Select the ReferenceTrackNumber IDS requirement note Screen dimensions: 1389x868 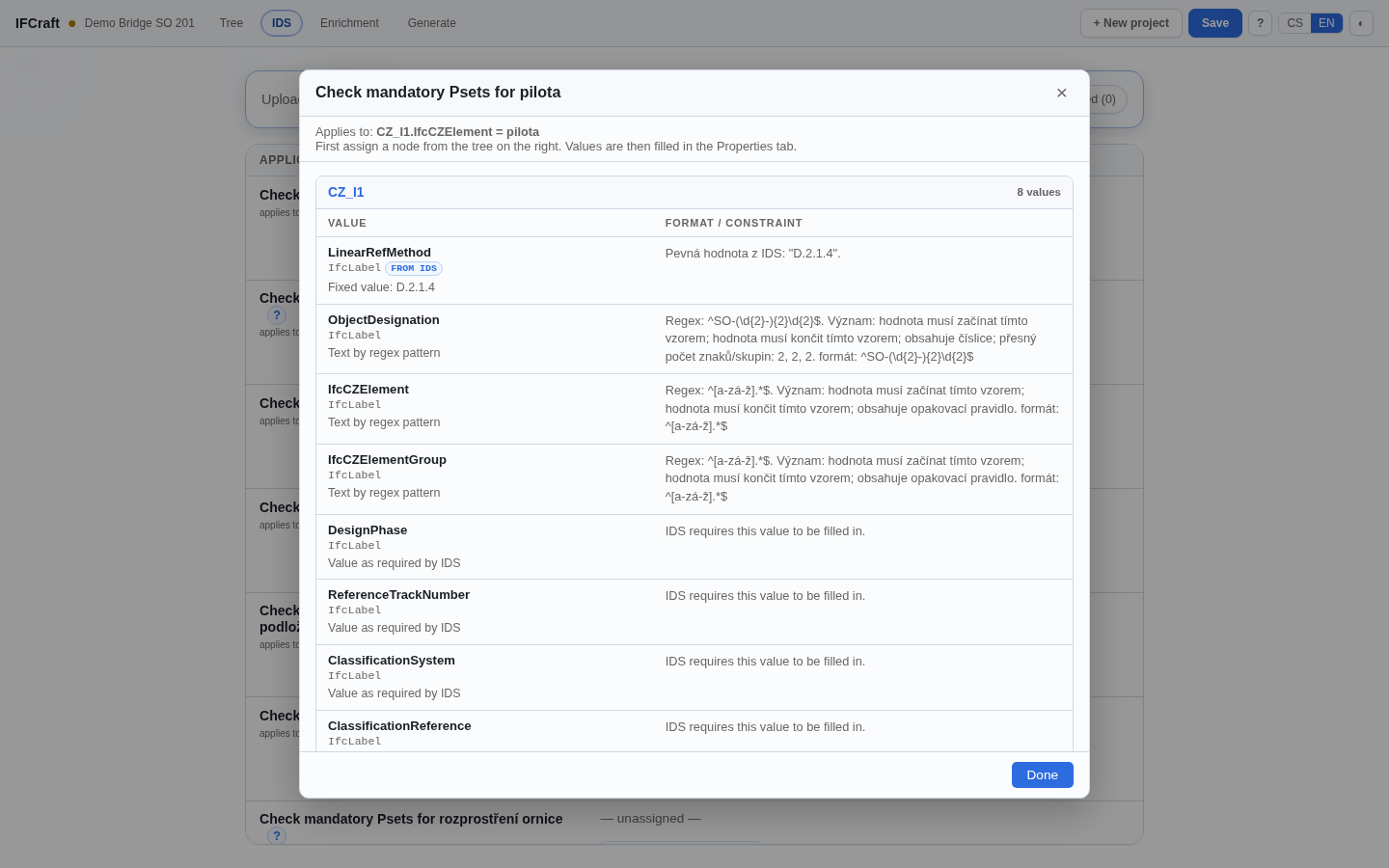tap(765, 596)
